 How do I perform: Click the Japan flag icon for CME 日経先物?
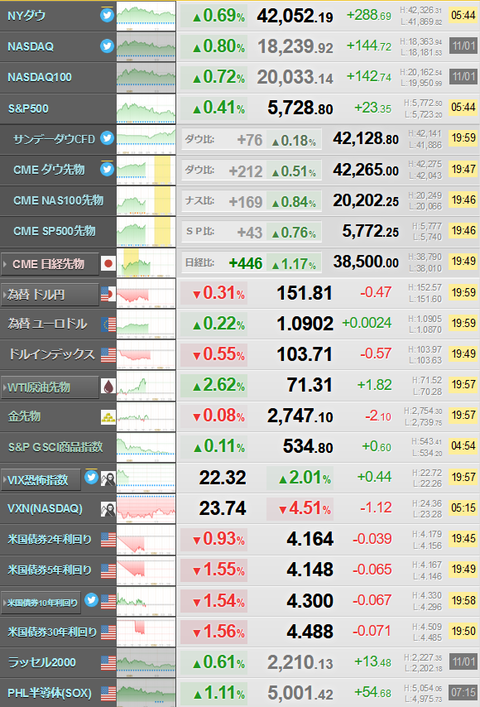108,263
